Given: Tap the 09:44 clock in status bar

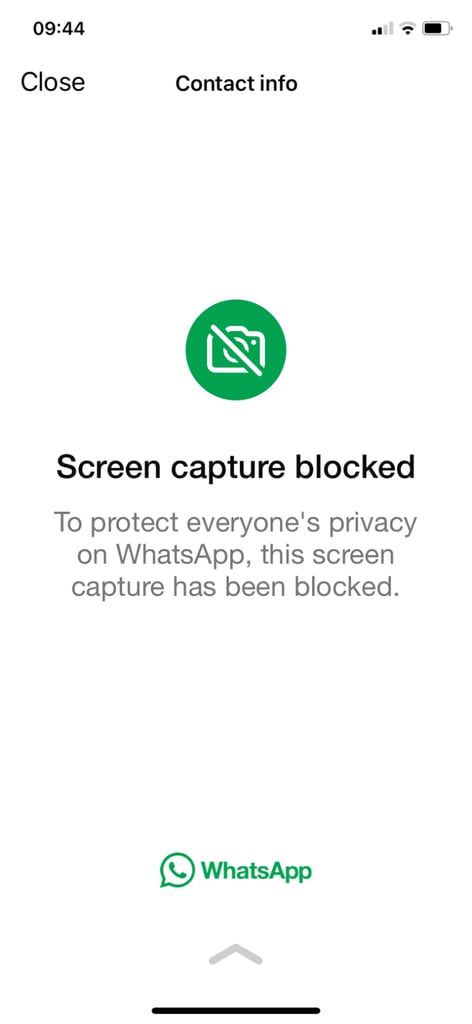Looking at the screenshot, I should point(59,29).
